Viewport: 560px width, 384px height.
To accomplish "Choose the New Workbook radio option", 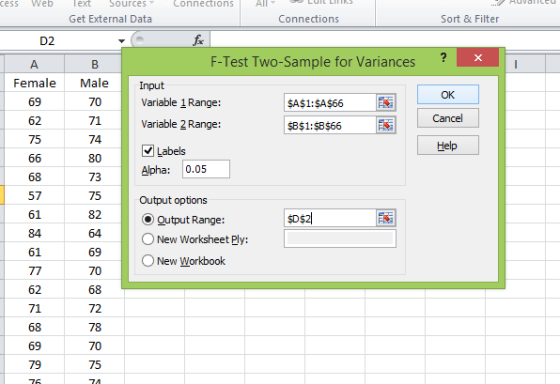I will point(148,261).
